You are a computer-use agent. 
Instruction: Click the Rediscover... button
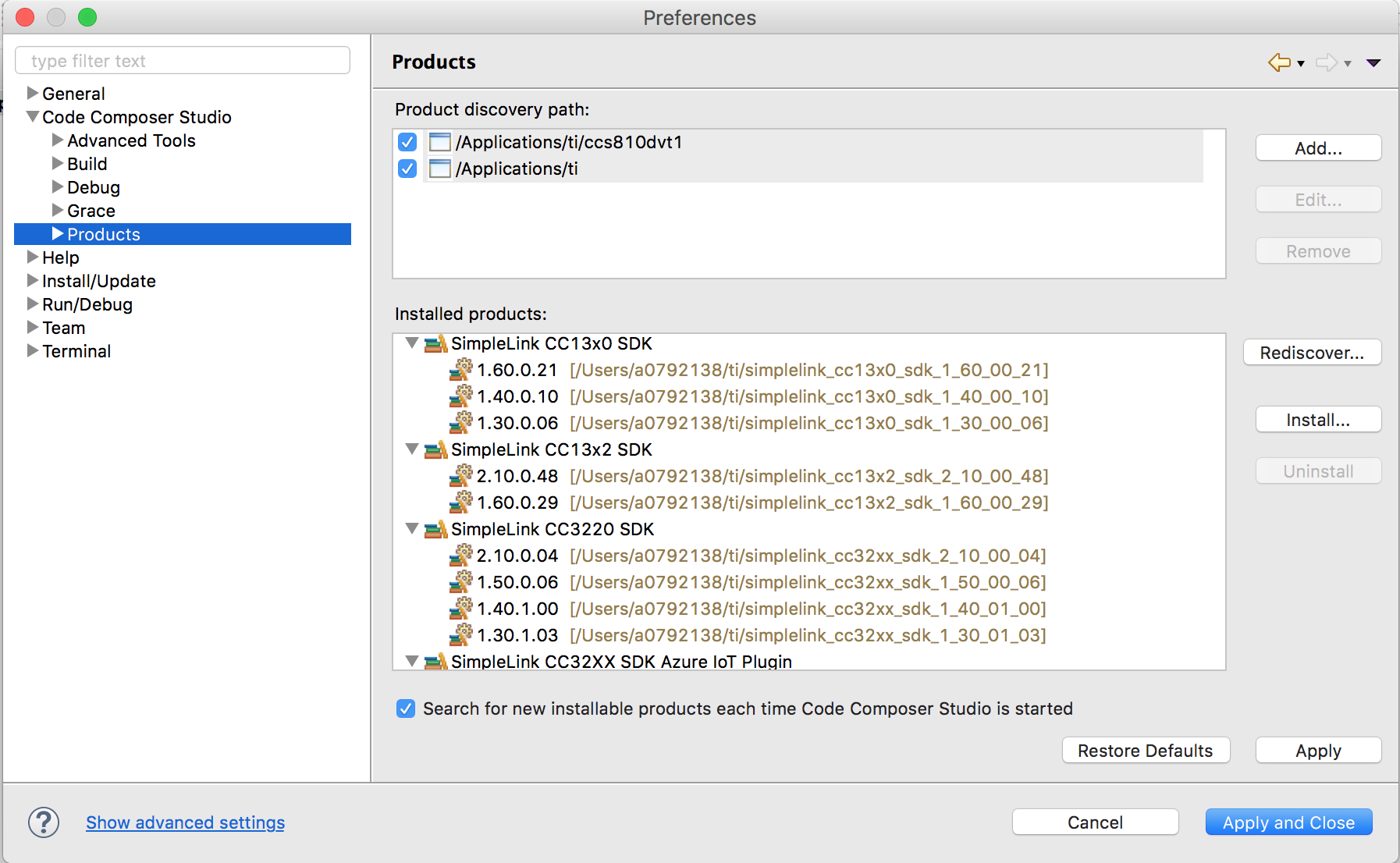1312,353
